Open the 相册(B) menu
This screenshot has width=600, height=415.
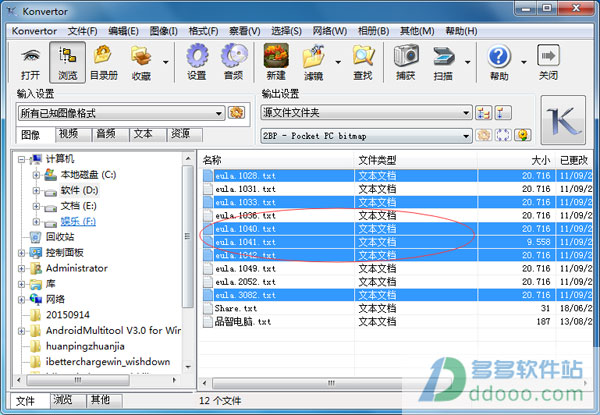373,31
